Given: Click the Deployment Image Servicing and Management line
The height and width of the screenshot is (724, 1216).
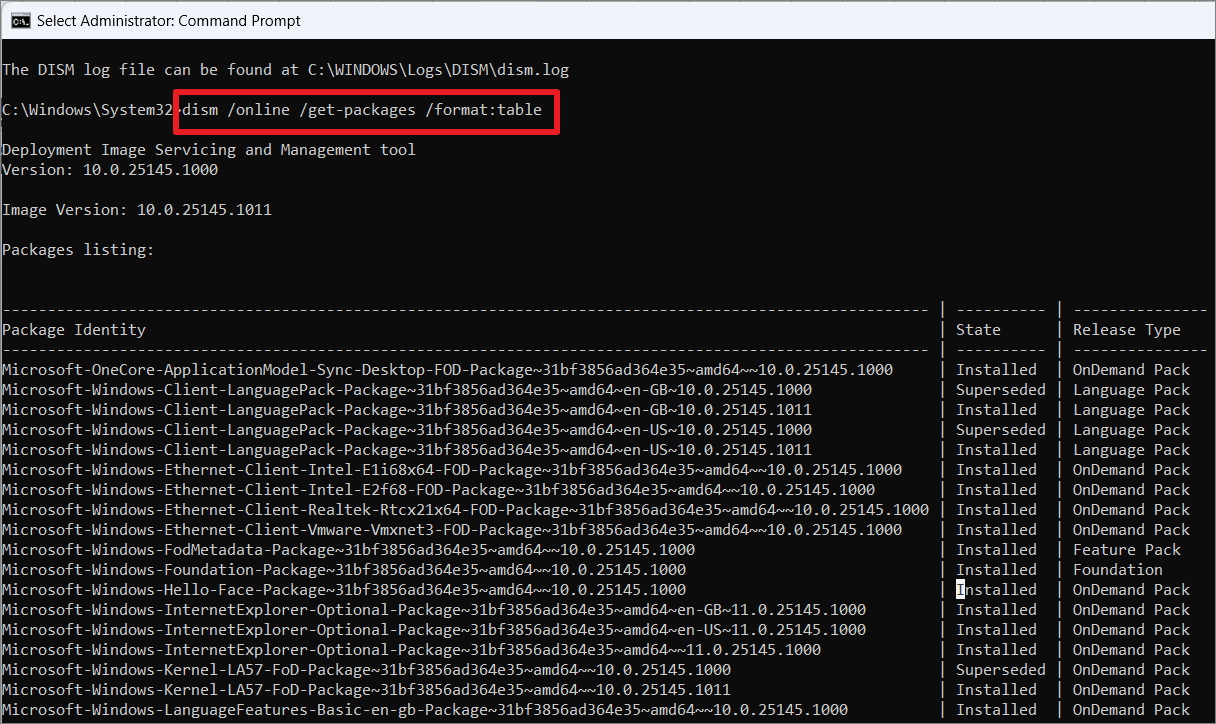Looking at the screenshot, I should [207, 149].
